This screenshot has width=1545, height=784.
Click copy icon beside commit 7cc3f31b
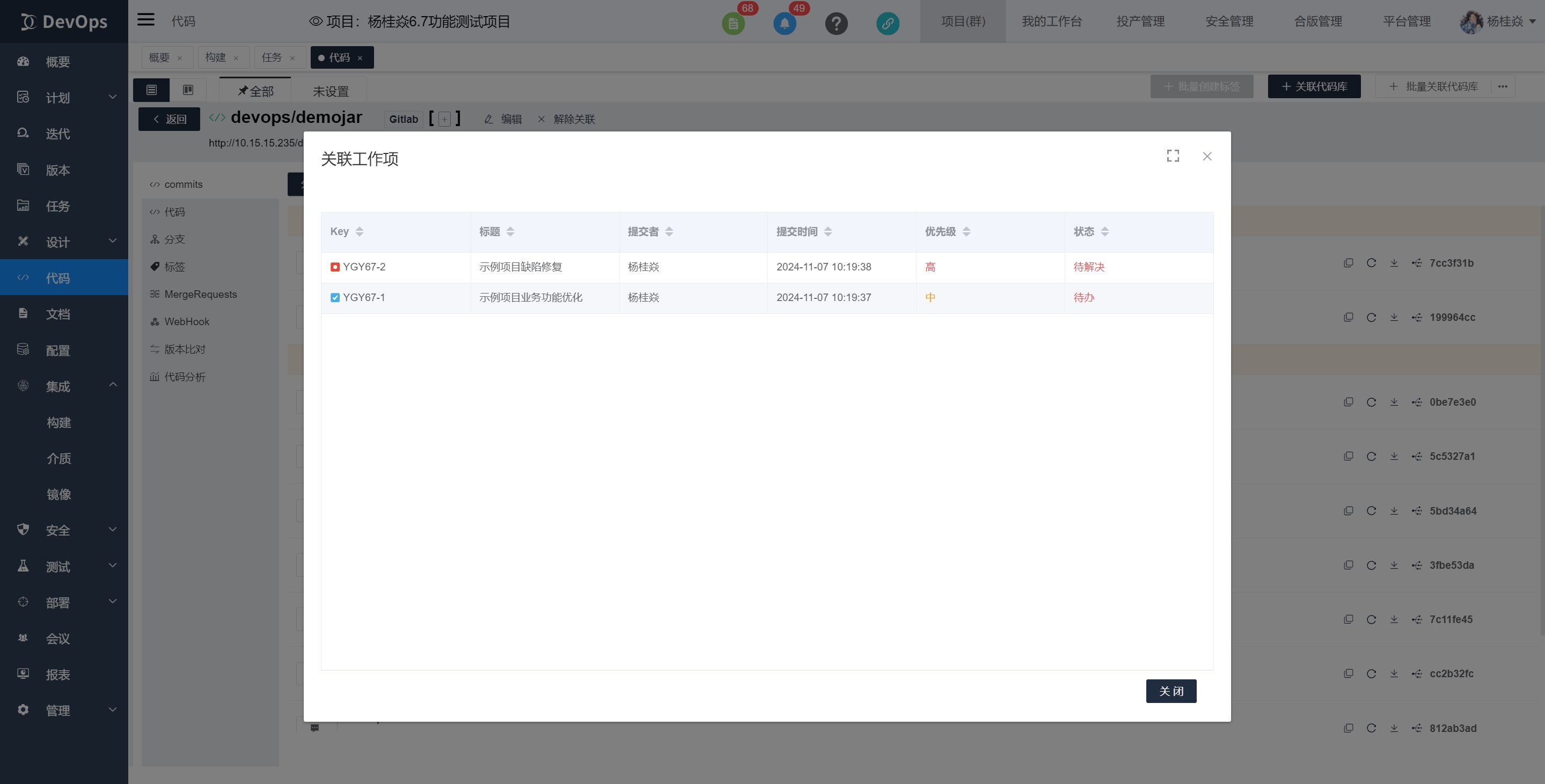1348,263
